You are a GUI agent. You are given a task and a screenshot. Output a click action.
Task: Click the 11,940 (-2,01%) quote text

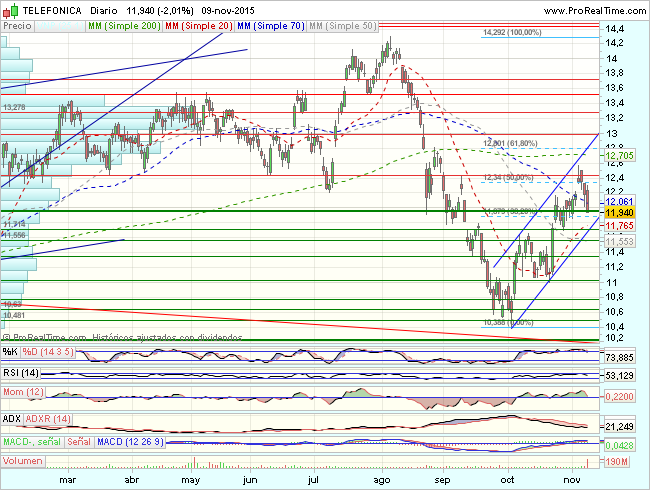160,11
